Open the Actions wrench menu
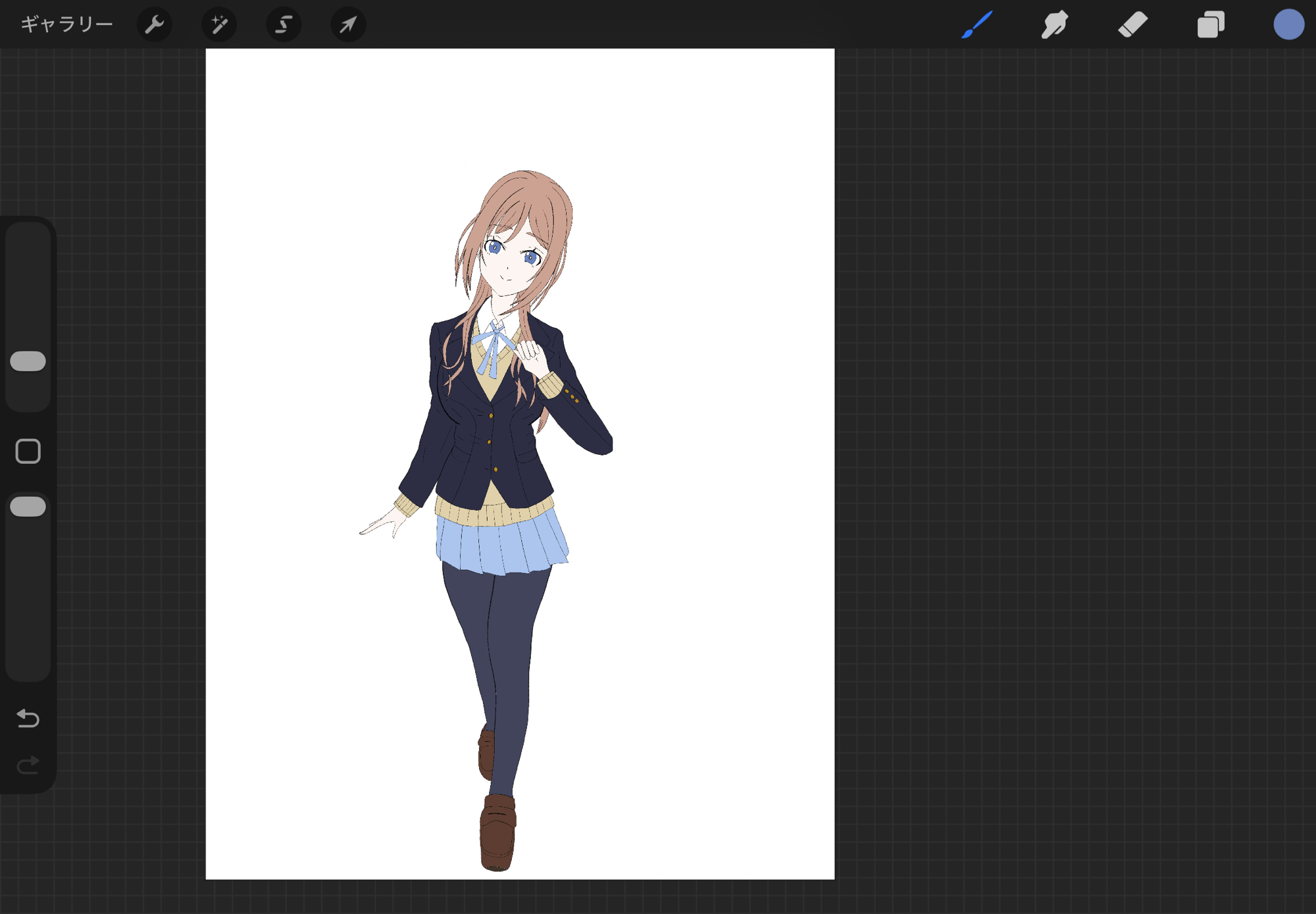This screenshot has height=914, width=1316. coord(154,25)
